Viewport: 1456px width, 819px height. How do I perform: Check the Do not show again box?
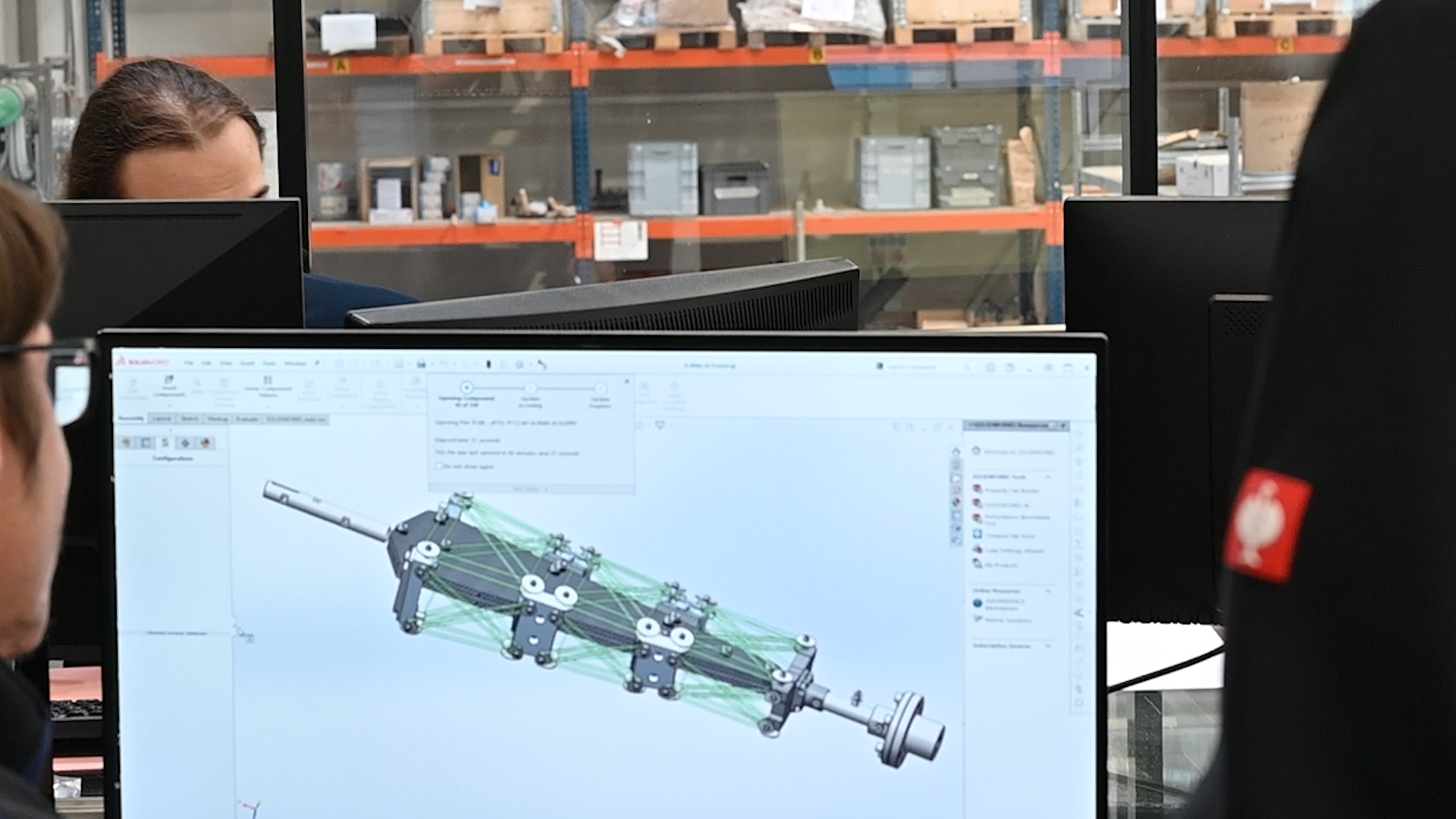(x=438, y=466)
